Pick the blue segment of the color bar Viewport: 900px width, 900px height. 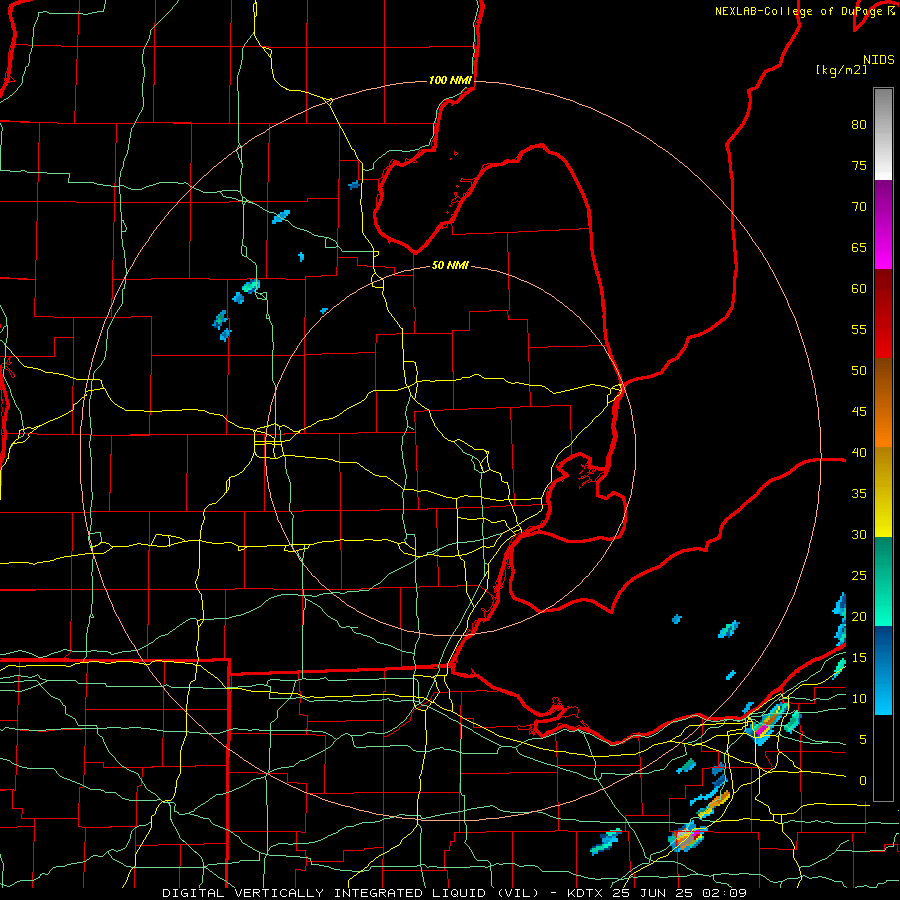883,670
